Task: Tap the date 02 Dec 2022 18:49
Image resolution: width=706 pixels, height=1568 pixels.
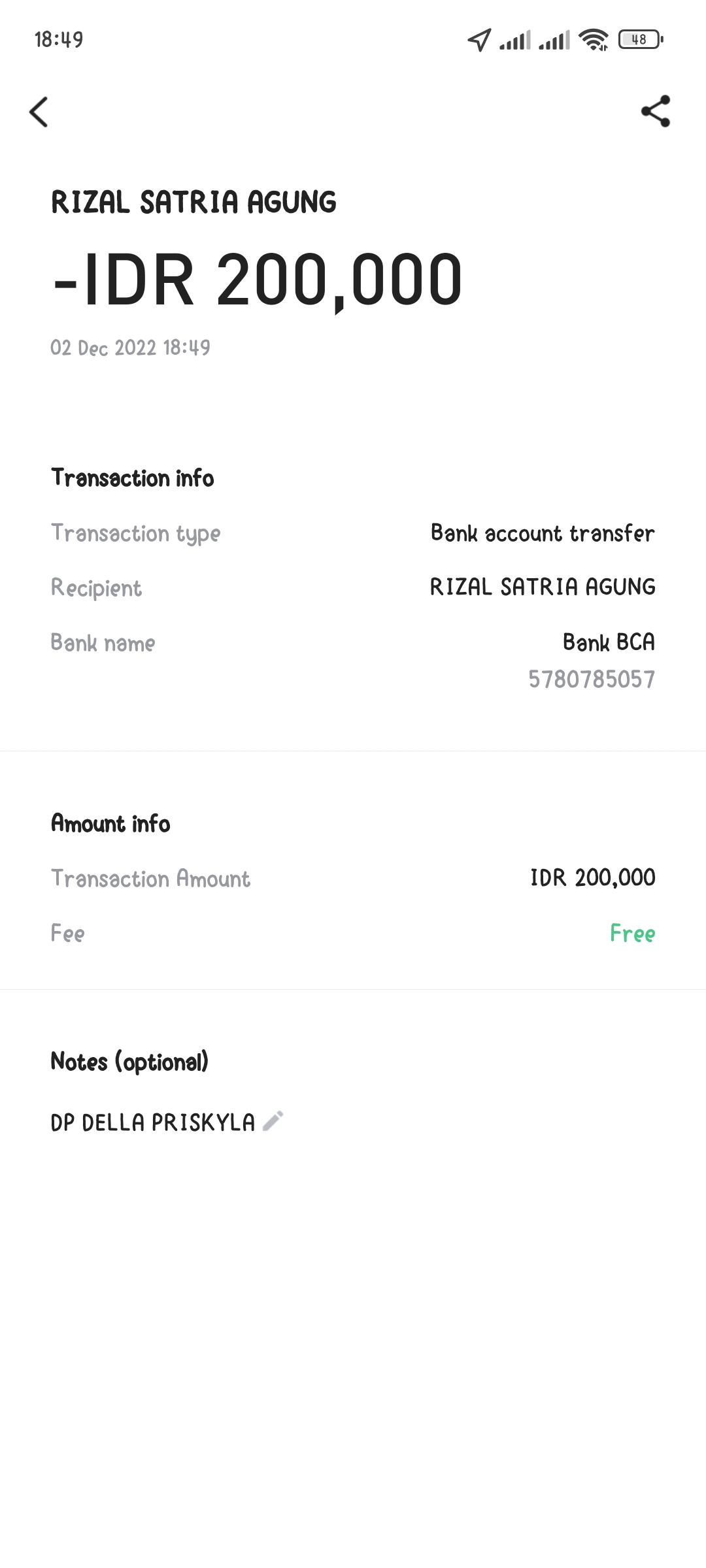Action: point(131,348)
